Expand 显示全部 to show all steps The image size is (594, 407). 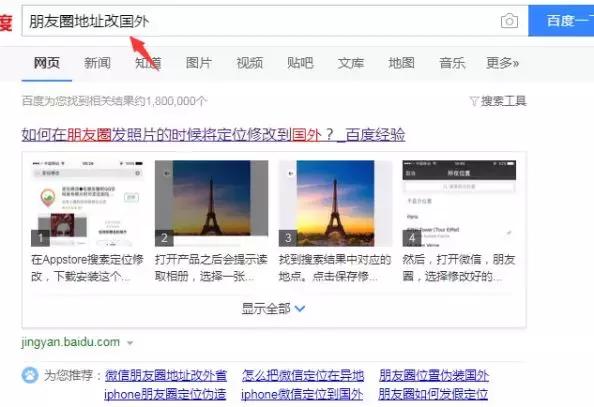coord(273,308)
